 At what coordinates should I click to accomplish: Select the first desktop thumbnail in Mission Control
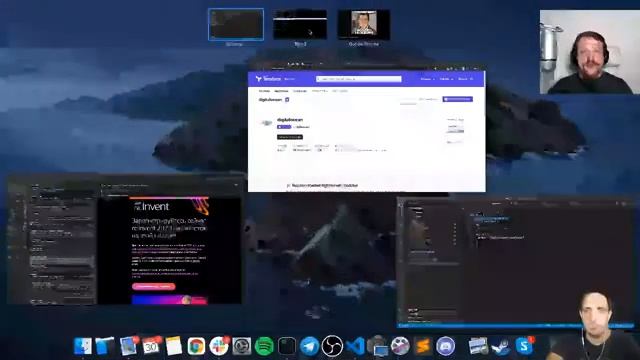pos(236,24)
